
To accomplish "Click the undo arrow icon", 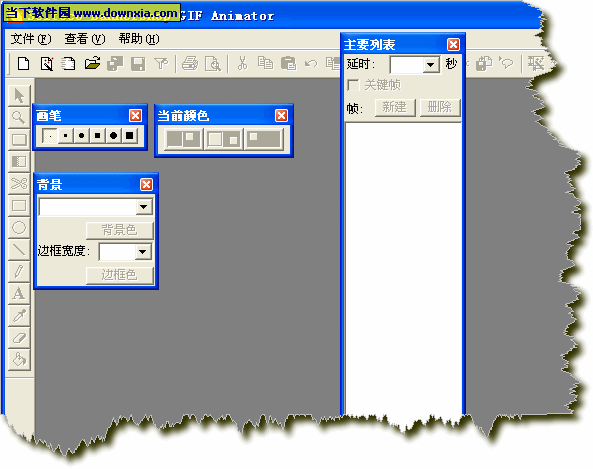I will point(311,64).
